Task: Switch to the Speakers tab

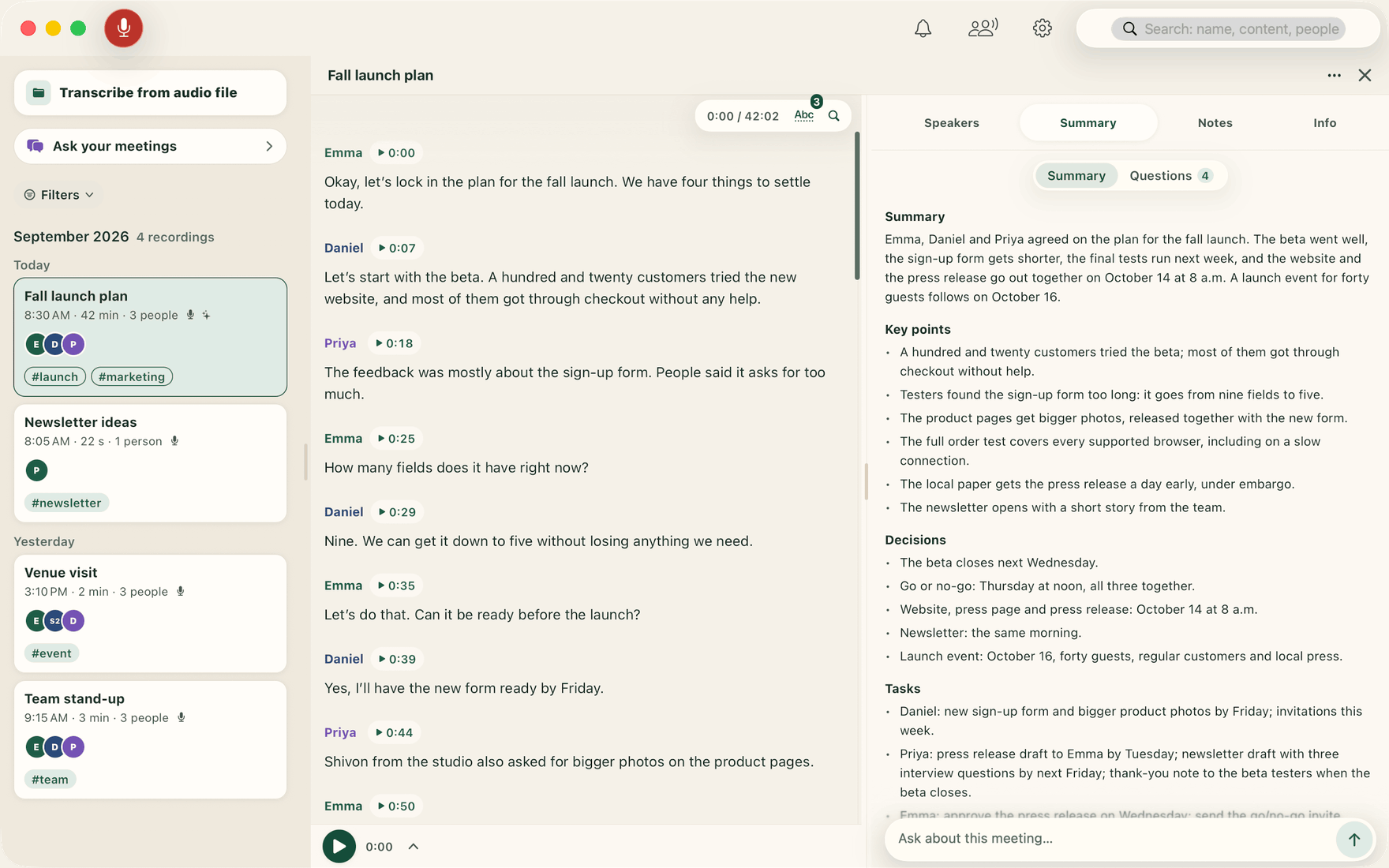Action: (x=951, y=123)
